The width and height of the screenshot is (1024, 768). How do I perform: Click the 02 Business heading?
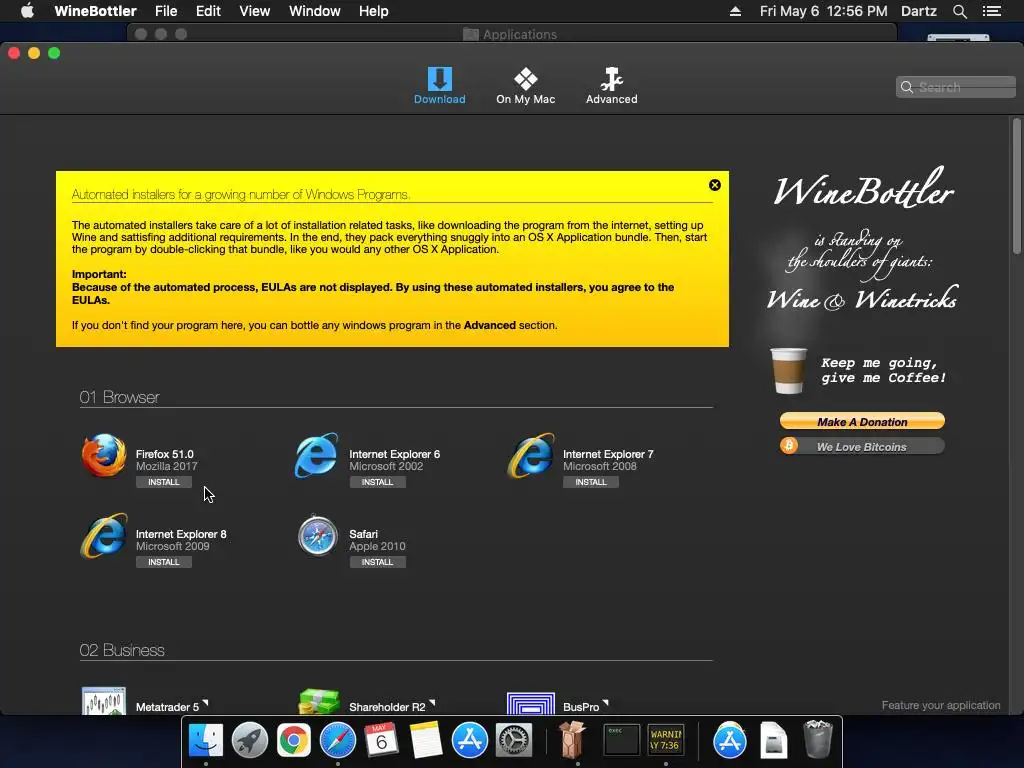pyautogui.click(x=122, y=650)
